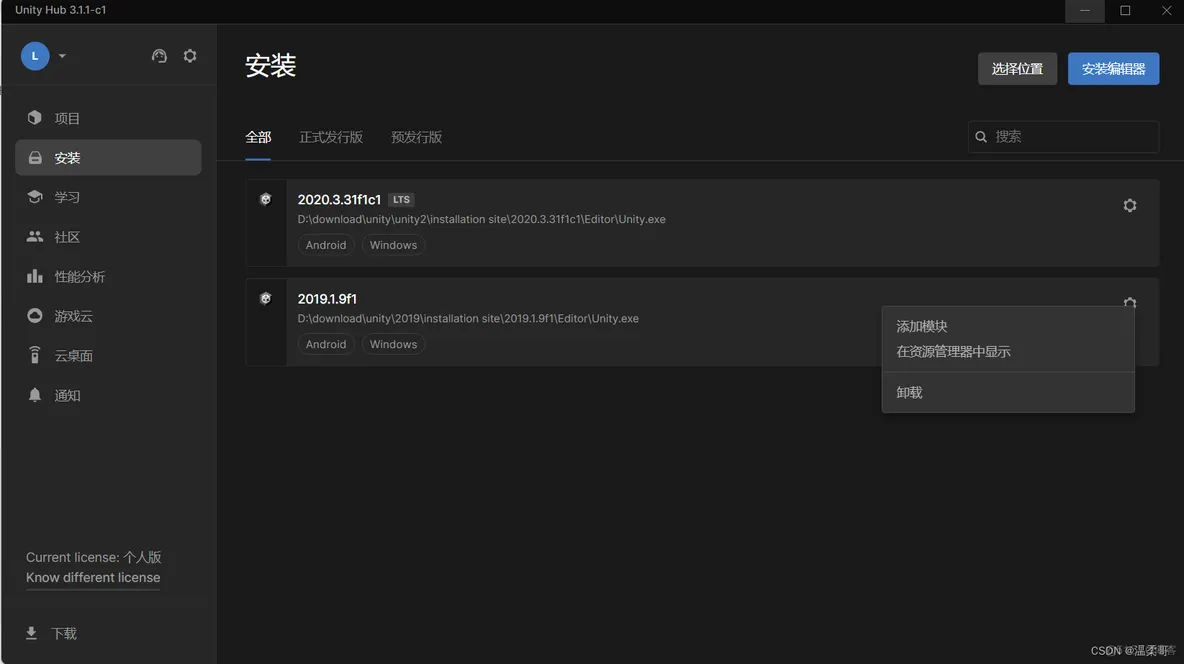The image size is (1184, 664).
Task: Maximize the Unity Hub window
Action: point(1125,11)
